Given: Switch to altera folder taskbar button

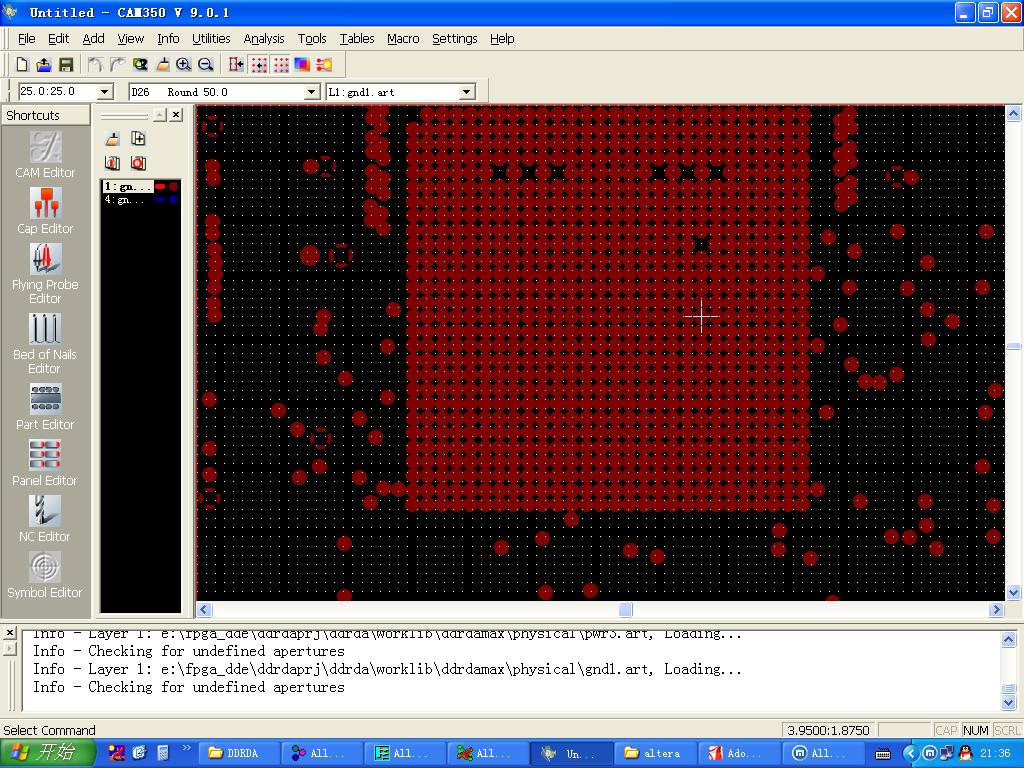Looking at the screenshot, I should pyautogui.click(x=655, y=753).
